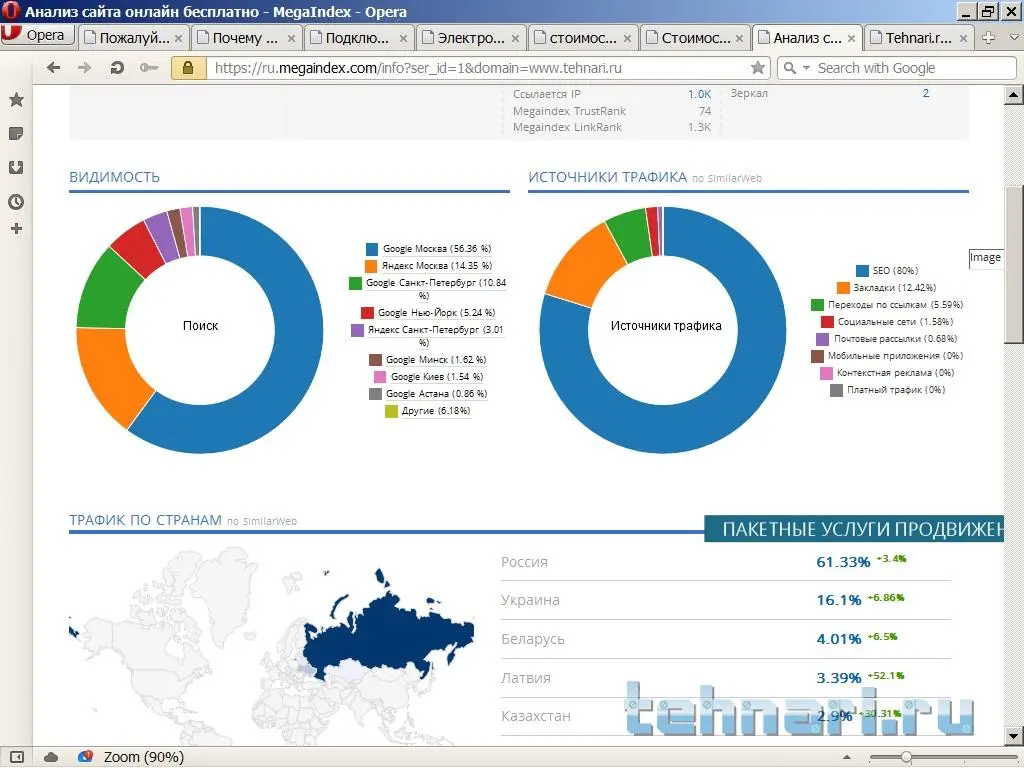Open the ПАКЕТНЫЕ УСЛУГИ ПРОДВИЖЕНИЯ banner
1024x768 pixels.
click(854, 528)
